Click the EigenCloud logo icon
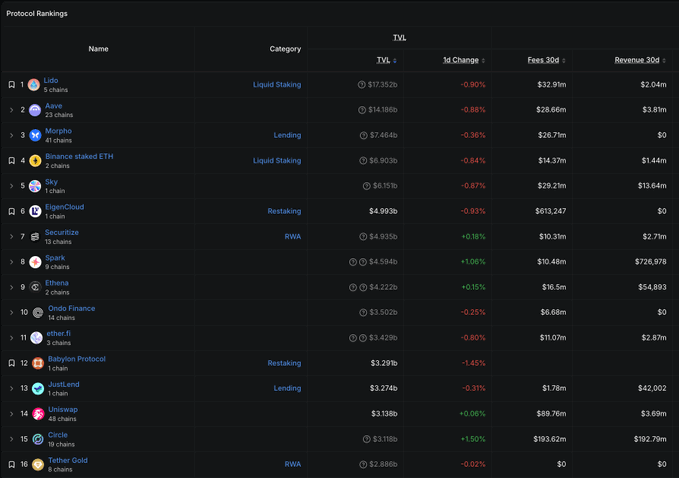 click(35, 211)
